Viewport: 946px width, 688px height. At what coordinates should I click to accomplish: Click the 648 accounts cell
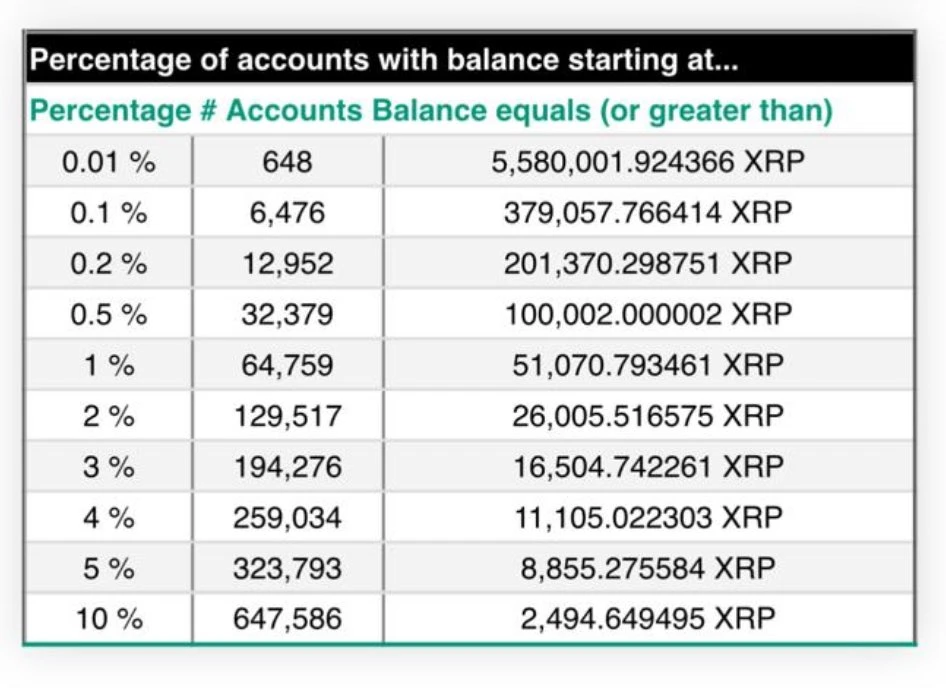pos(287,161)
